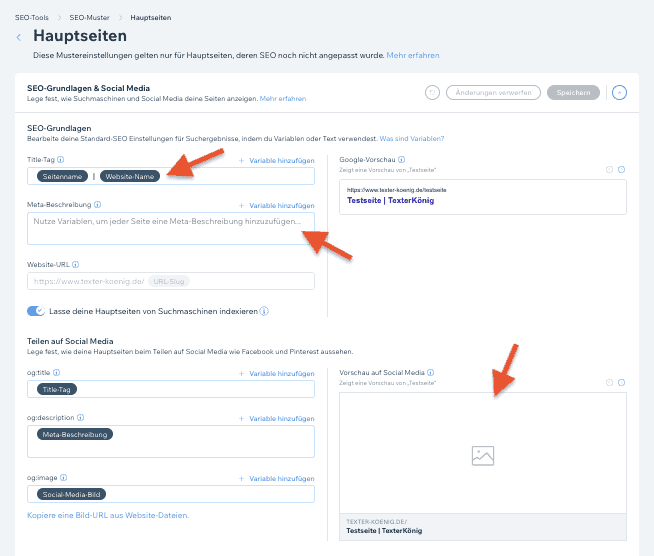Add variable to the Title-Tag field
654x556 pixels.
click(x=277, y=161)
